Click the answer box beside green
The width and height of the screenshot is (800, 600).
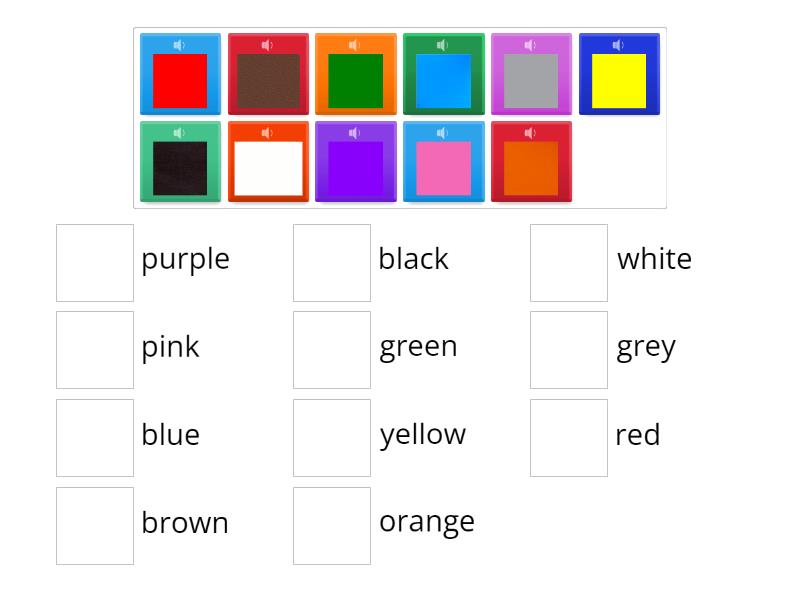331,350
